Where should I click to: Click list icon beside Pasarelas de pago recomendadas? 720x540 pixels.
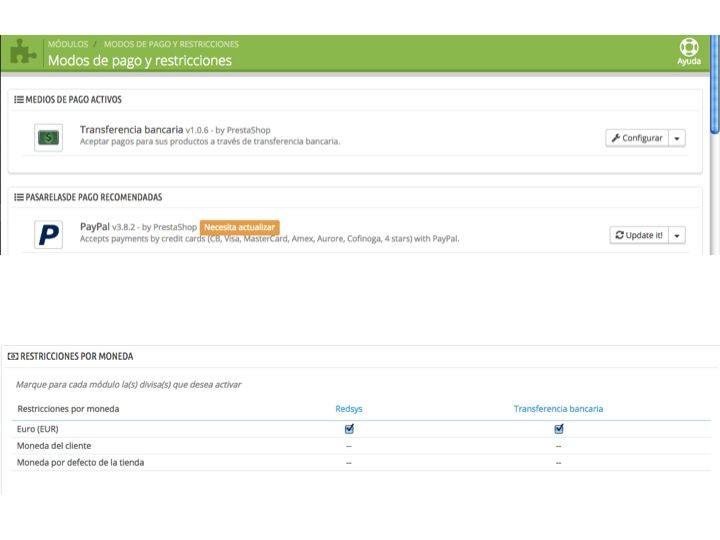point(19,197)
